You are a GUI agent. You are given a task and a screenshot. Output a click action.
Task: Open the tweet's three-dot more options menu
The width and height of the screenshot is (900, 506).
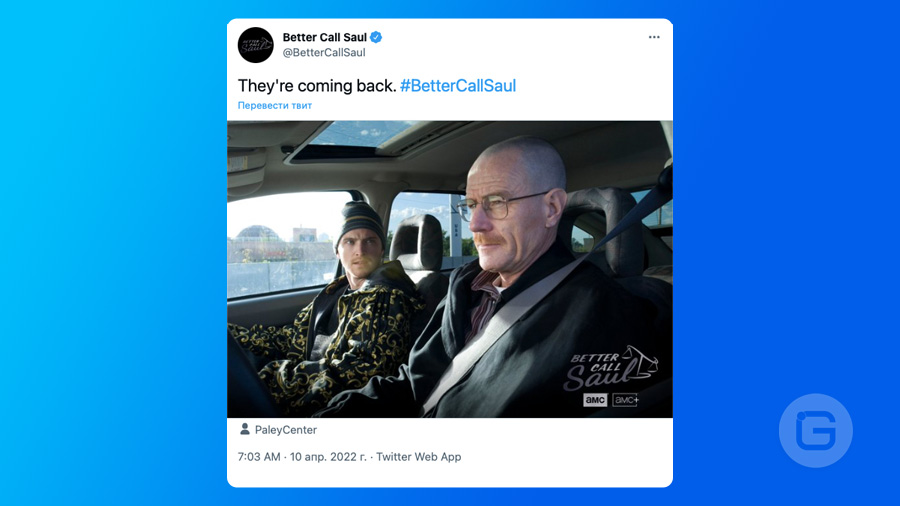pos(654,37)
